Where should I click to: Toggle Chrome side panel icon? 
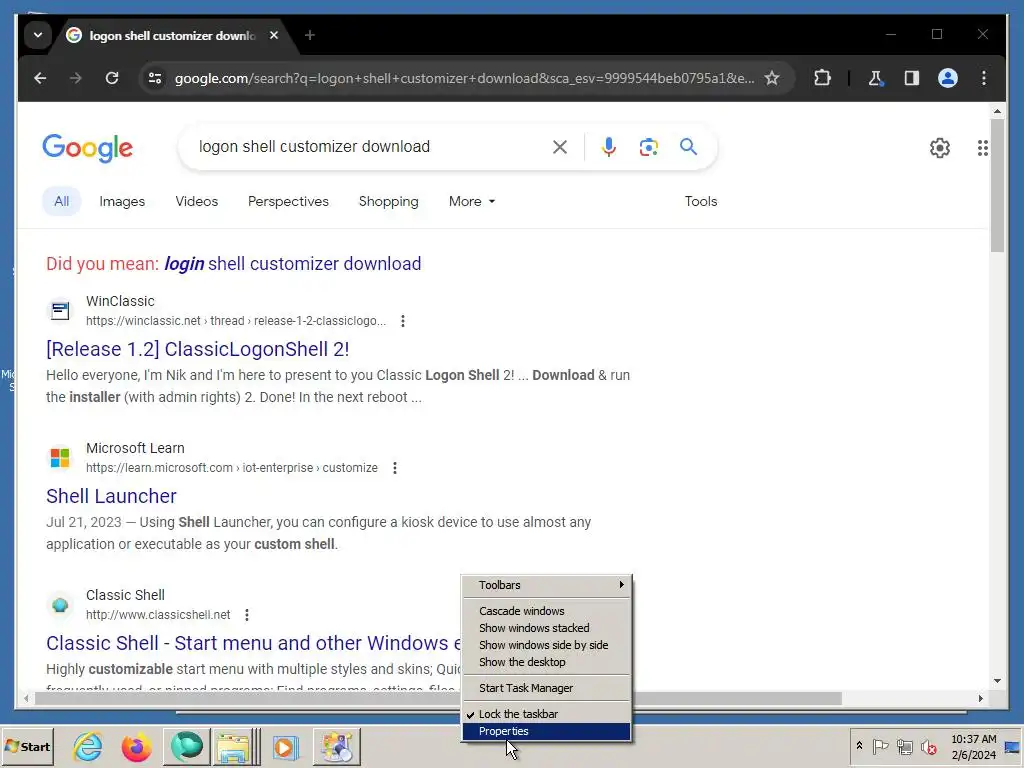912,78
